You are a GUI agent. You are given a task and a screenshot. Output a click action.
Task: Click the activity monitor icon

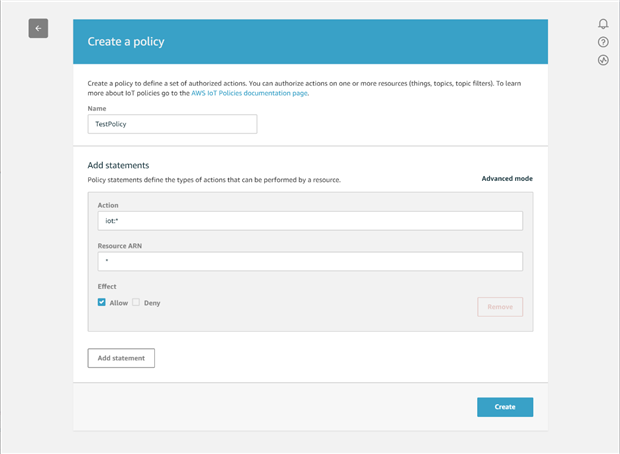(603, 60)
